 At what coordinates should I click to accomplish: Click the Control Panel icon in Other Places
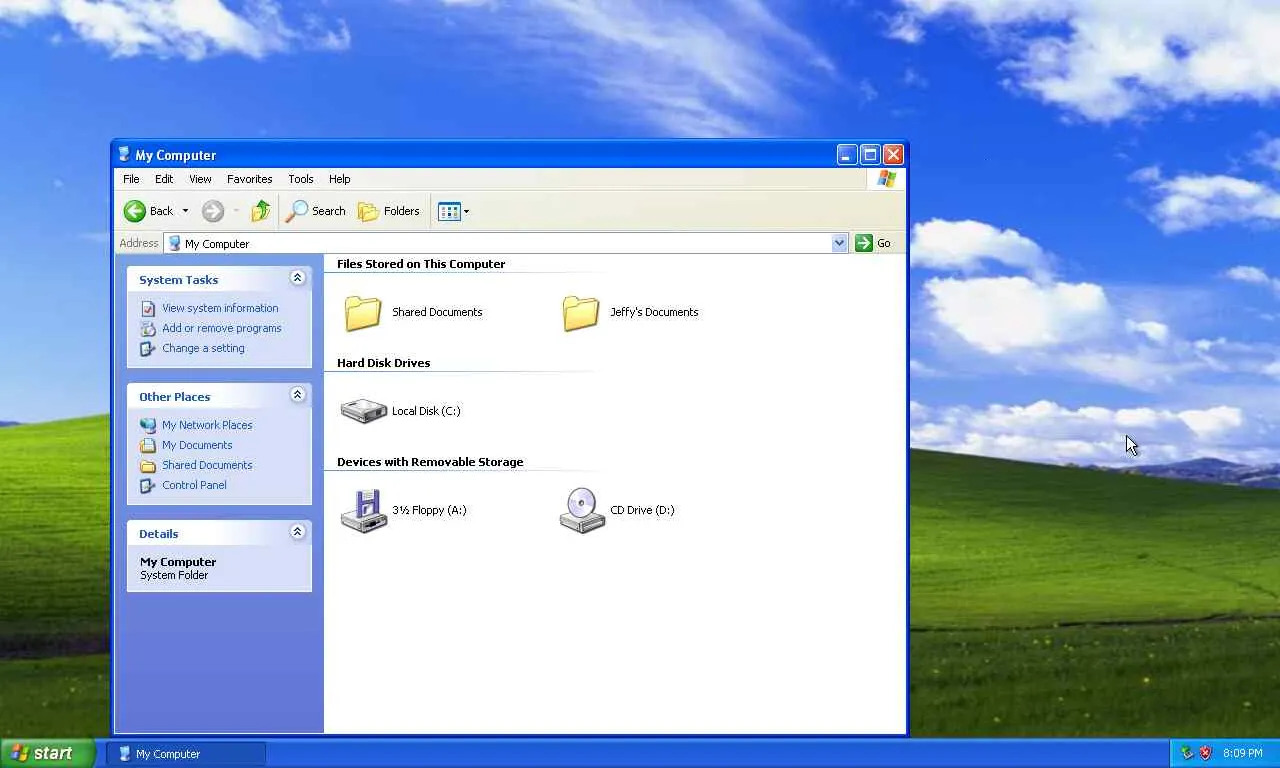tap(148, 485)
